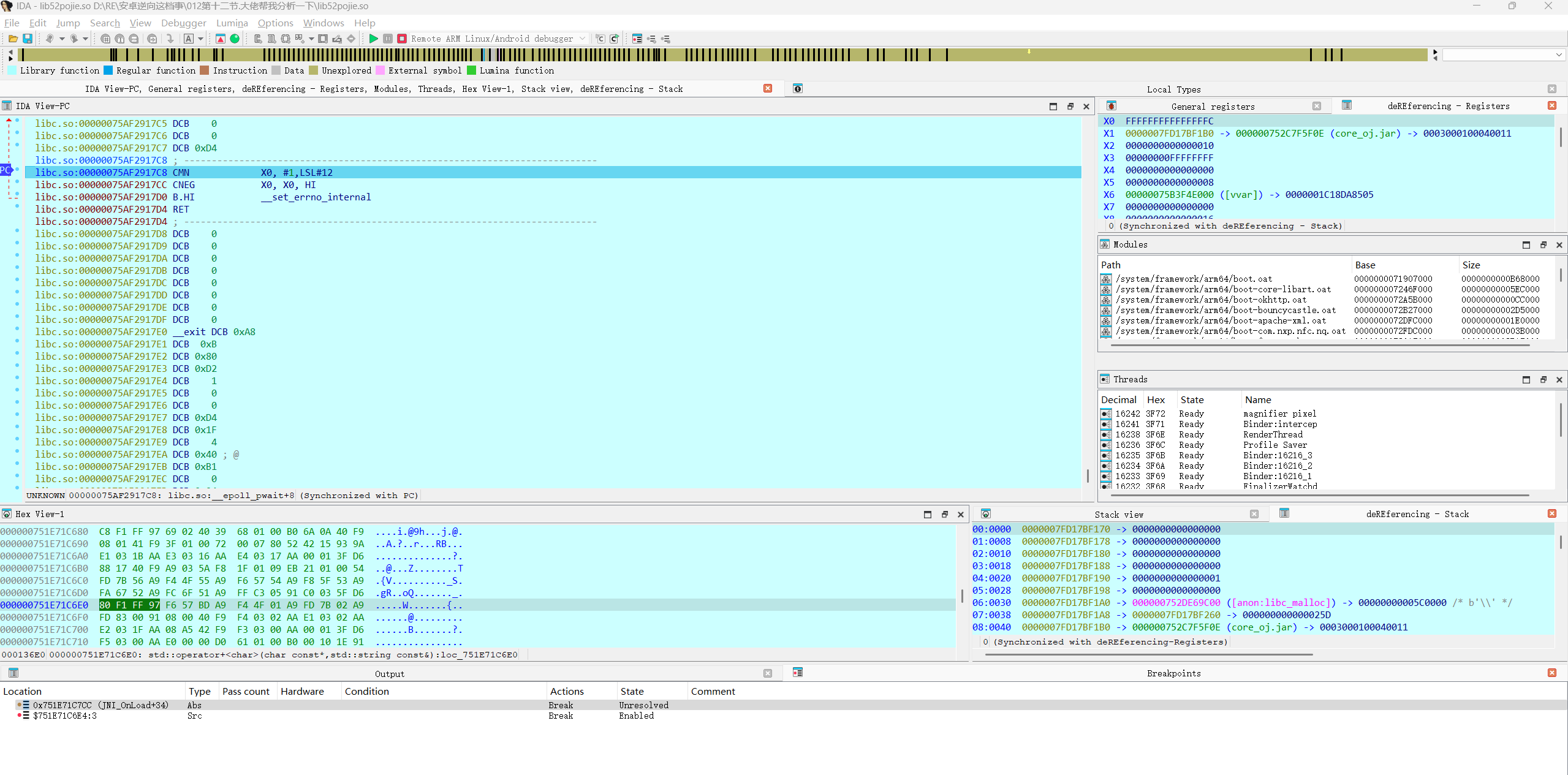The height and width of the screenshot is (775, 1568).
Task: Select the RenderThread thread row
Action: pos(1272,434)
